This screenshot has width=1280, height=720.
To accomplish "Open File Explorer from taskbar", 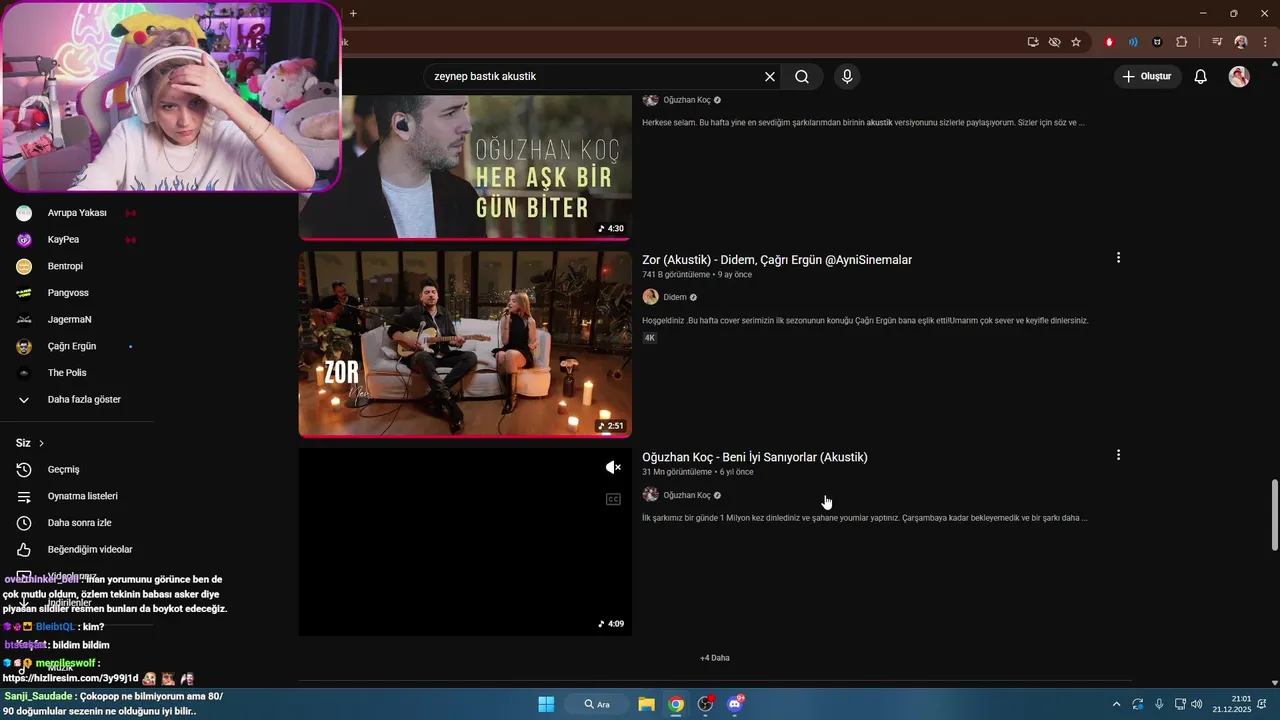I will [x=646, y=704].
